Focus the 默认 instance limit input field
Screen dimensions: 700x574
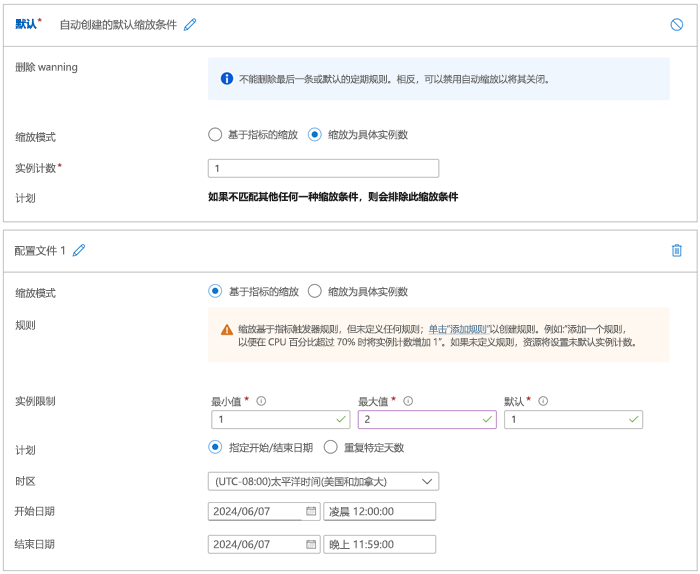[573, 419]
